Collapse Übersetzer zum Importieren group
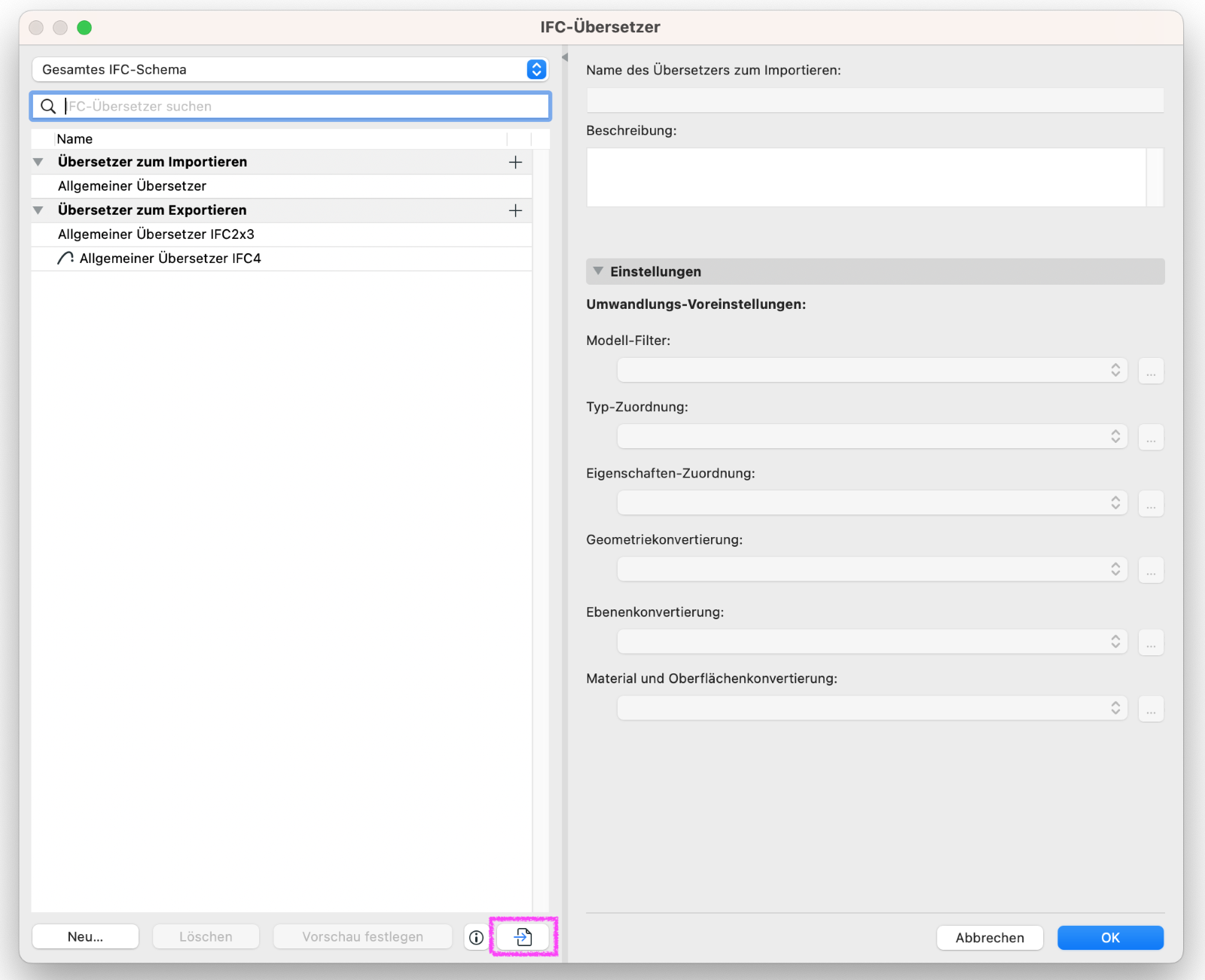Viewport: 1205px width, 980px height. [x=38, y=162]
